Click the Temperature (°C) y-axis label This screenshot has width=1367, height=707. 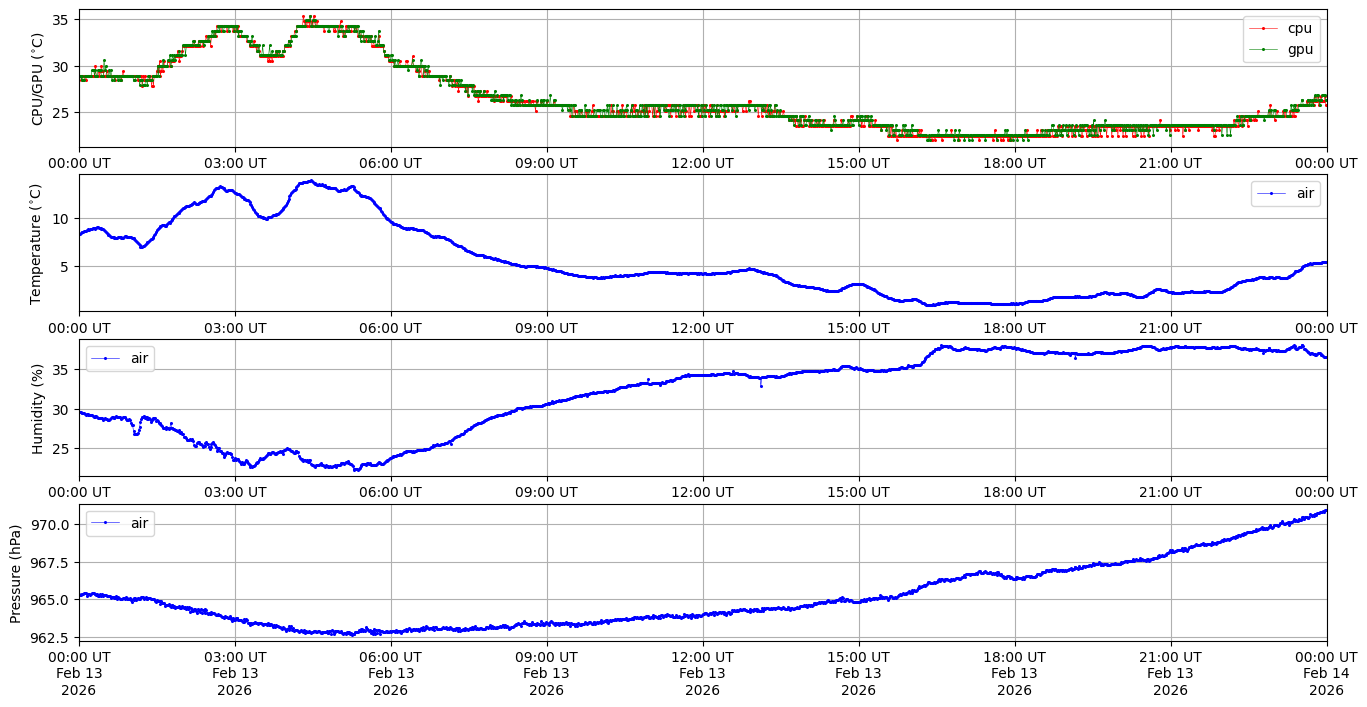38,243
